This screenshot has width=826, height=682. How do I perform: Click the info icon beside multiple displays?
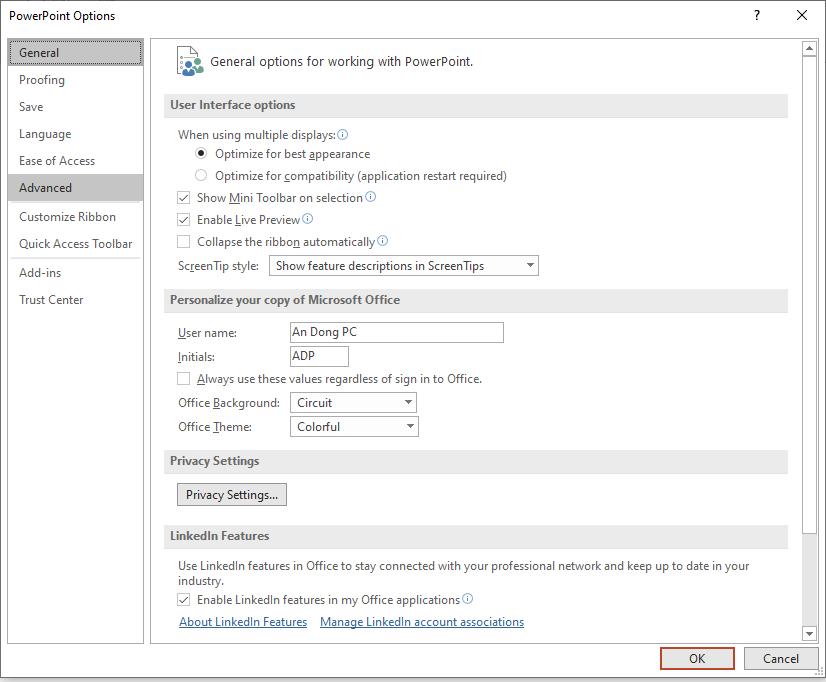[343, 134]
